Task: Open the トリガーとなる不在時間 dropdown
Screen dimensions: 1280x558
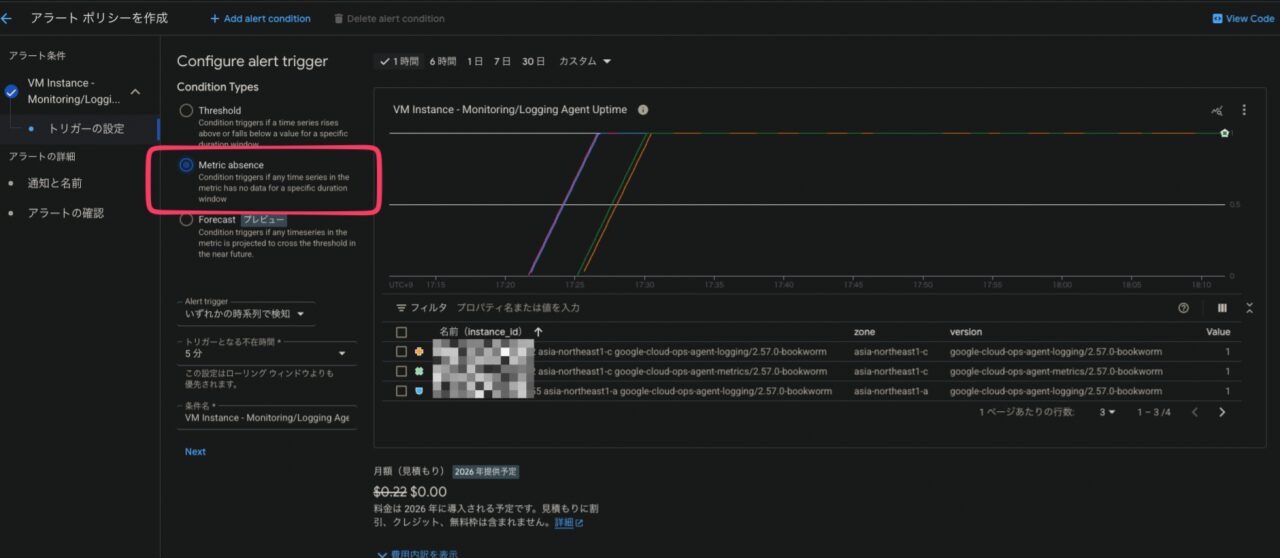Action: pos(265,353)
